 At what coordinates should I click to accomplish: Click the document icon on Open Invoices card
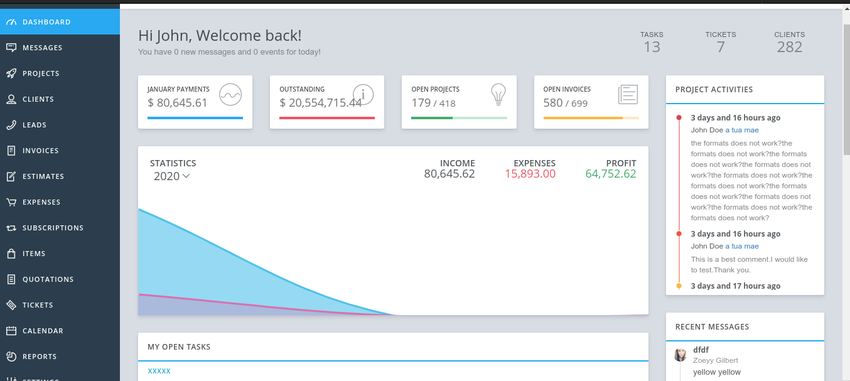[x=628, y=95]
